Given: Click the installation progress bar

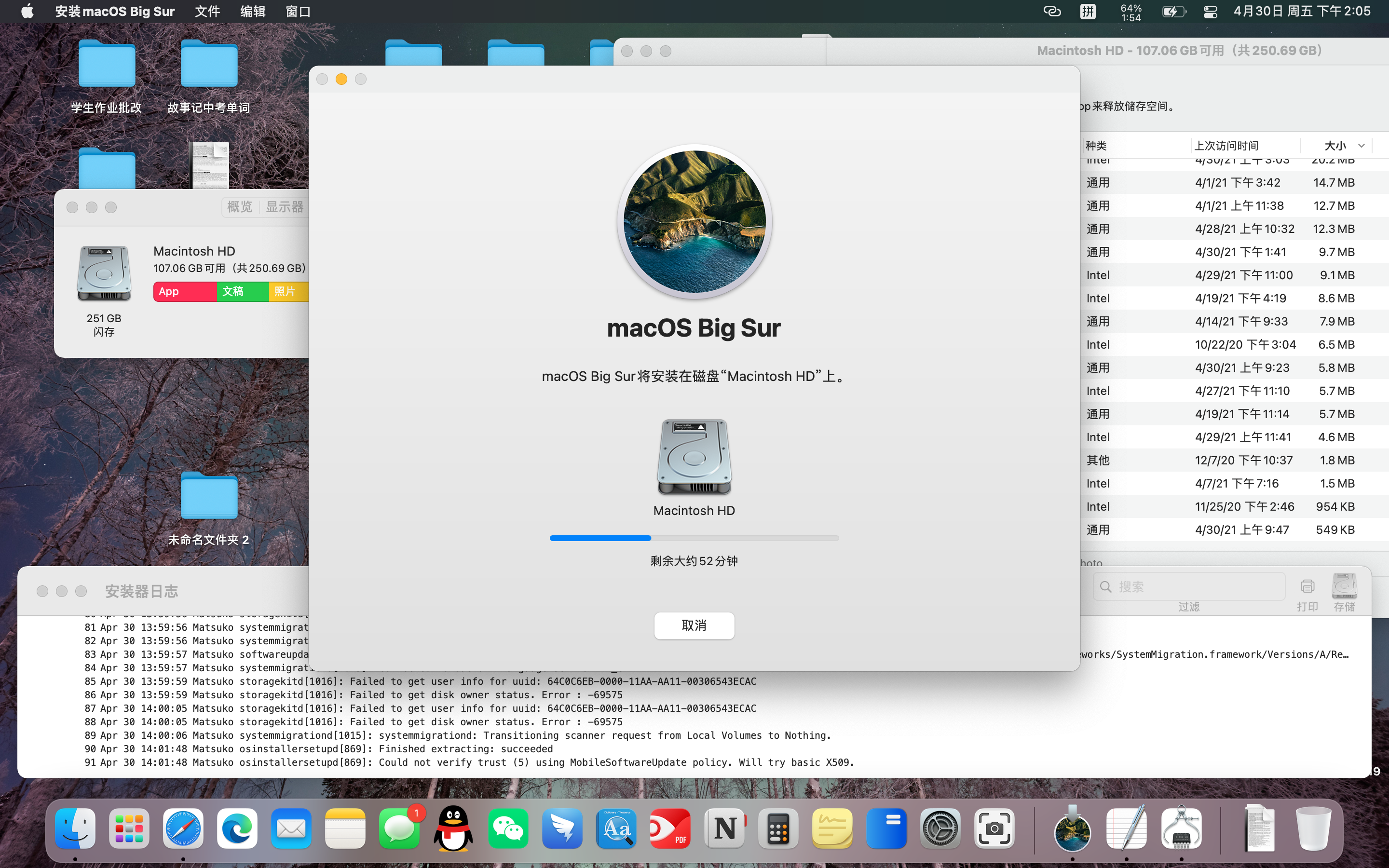Looking at the screenshot, I should (694, 538).
